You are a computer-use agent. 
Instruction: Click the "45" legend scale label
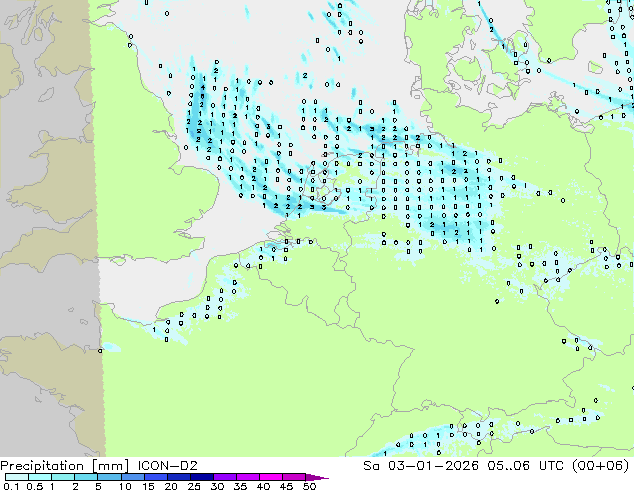click(x=286, y=486)
